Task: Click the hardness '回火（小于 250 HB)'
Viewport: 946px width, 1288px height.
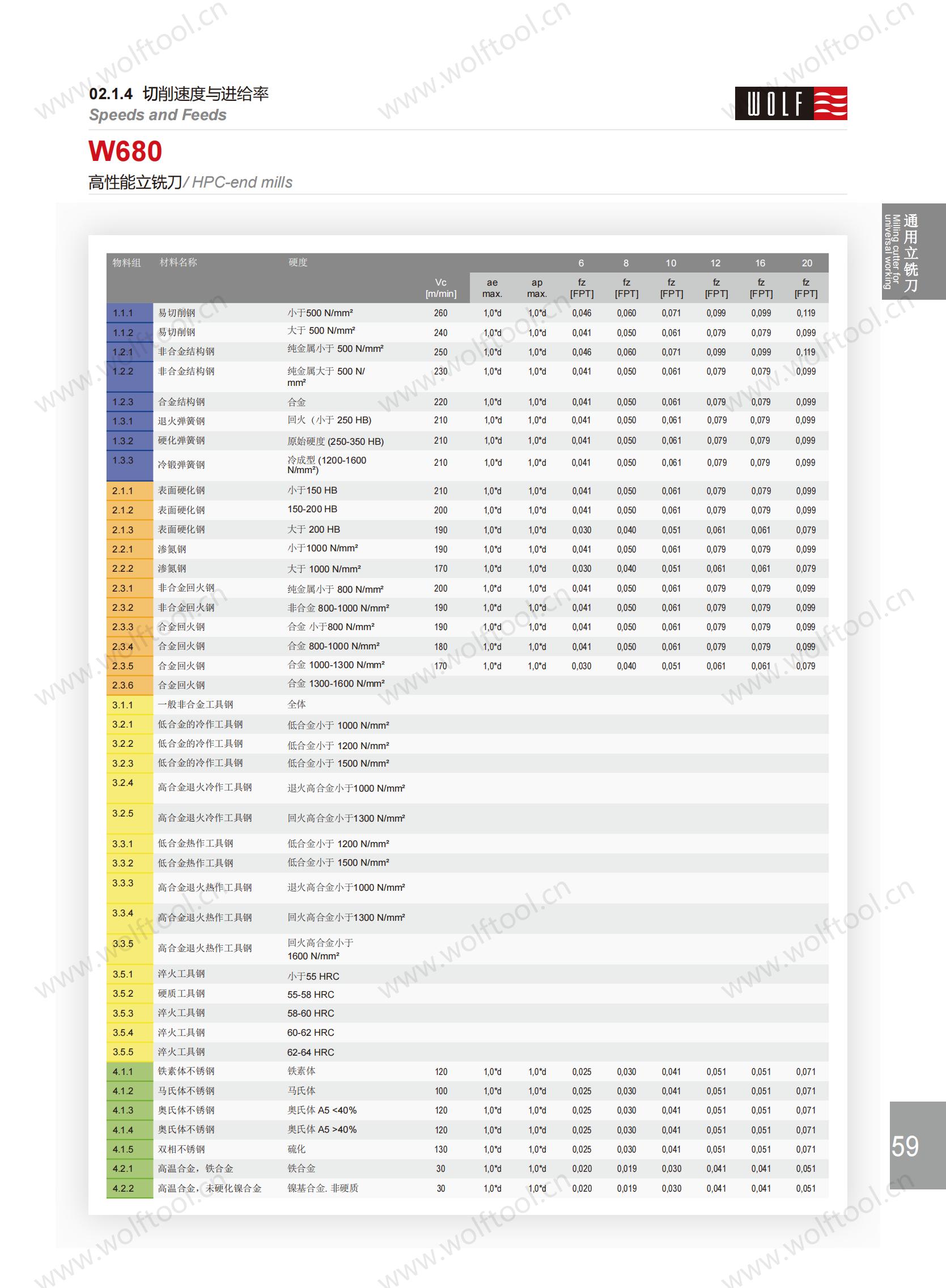Action: [329, 420]
